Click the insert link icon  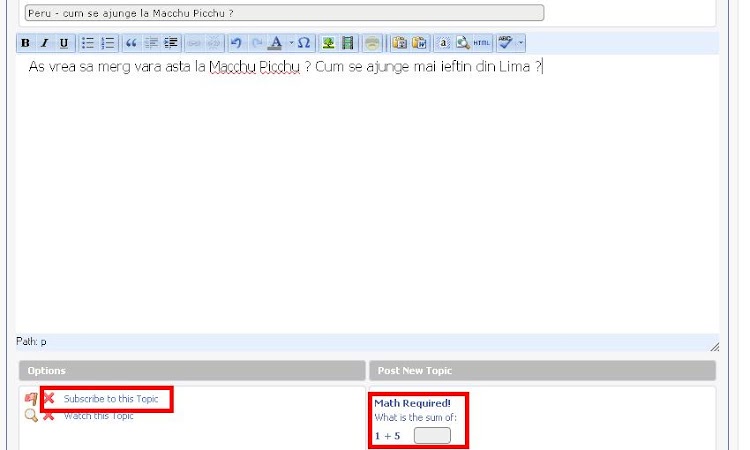pos(194,43)
